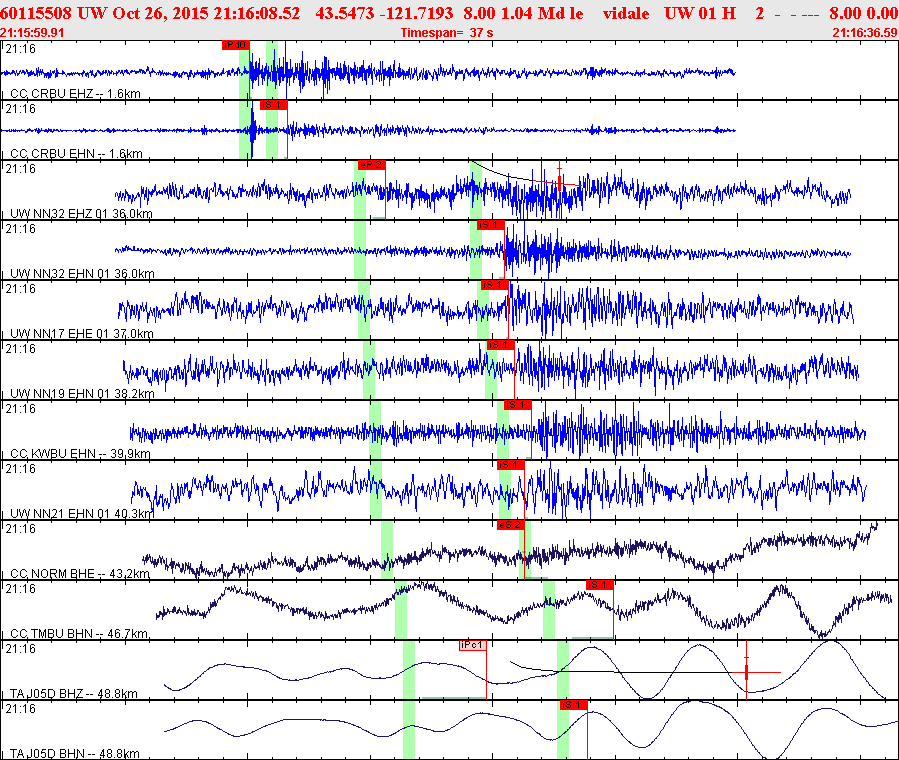The height and width of the screenshot is (760, 899).
Task: Click the CC CRBU EHZ -- 1.6km label
Action: pos(75,93)
